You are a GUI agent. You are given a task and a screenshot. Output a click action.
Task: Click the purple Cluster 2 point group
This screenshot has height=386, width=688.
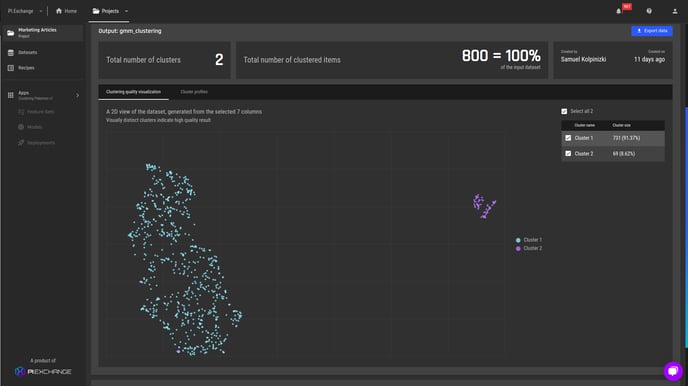pyautogui.click(x=484, y=206)
